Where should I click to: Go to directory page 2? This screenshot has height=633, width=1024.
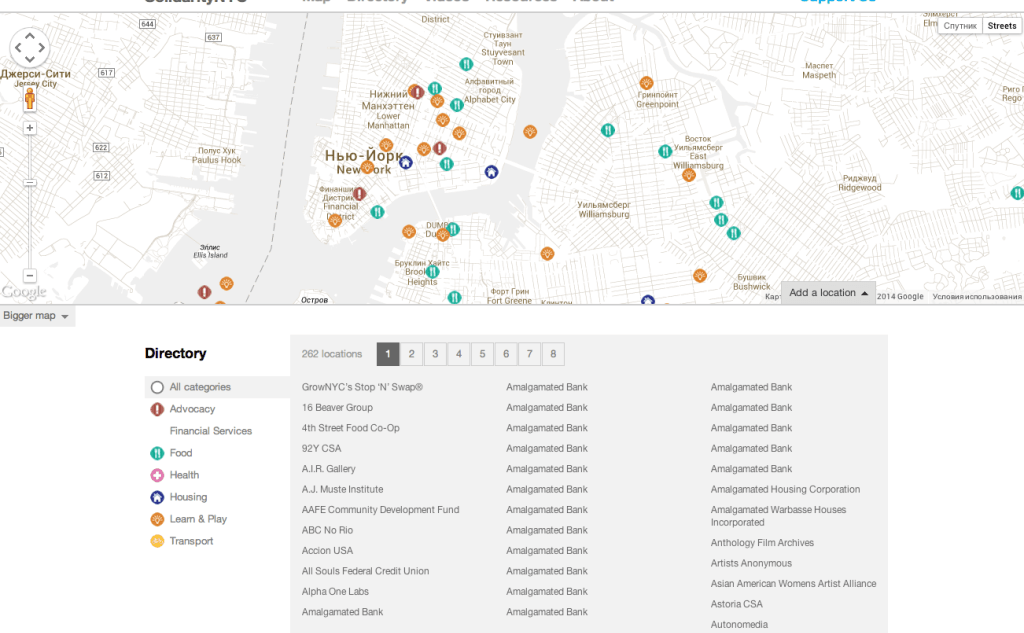pos(411,354)
